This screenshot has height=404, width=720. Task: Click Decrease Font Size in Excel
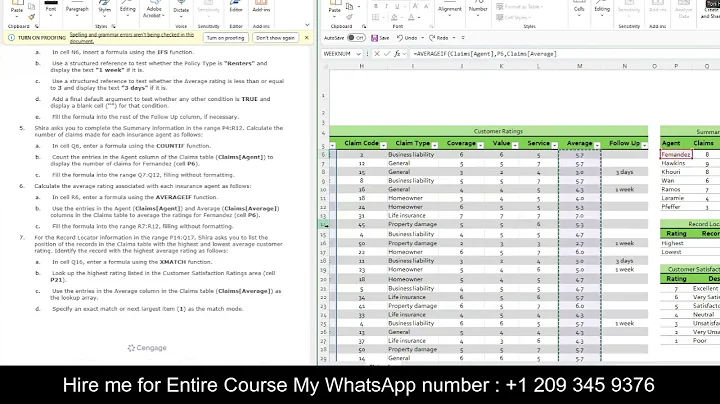[427, 6]
